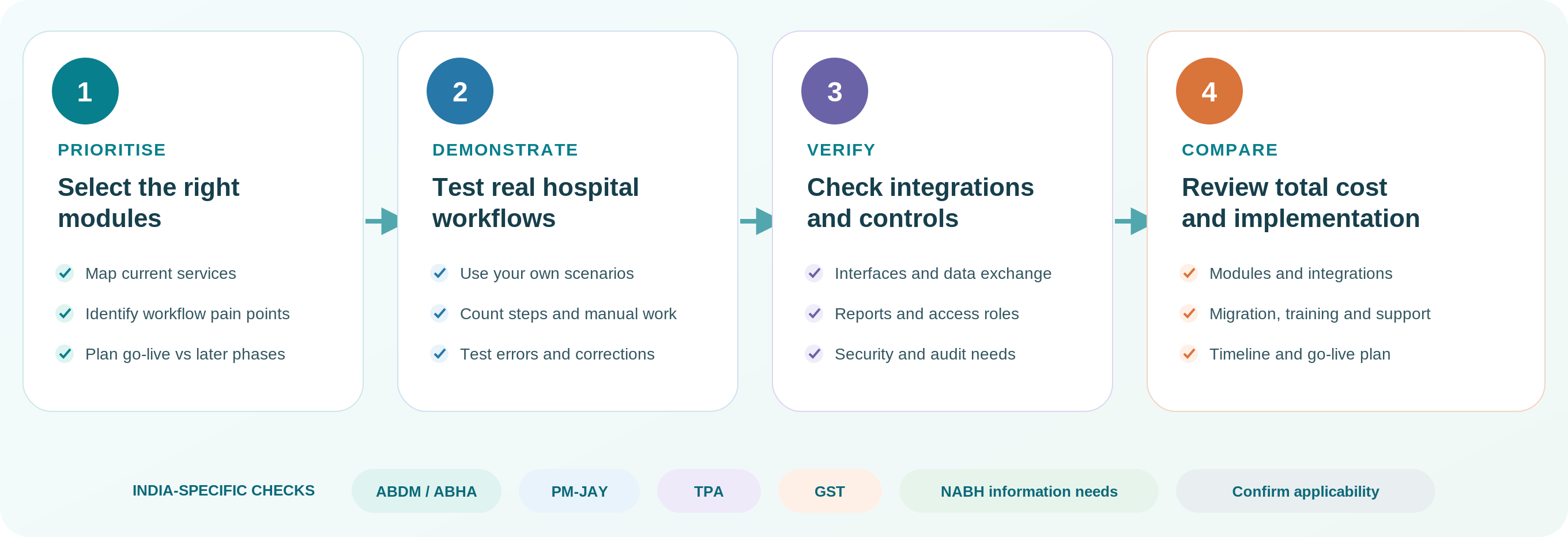The image size is (1568, 537).
Task: Select the Confirm applicability pill
Action: (1305, 491)
